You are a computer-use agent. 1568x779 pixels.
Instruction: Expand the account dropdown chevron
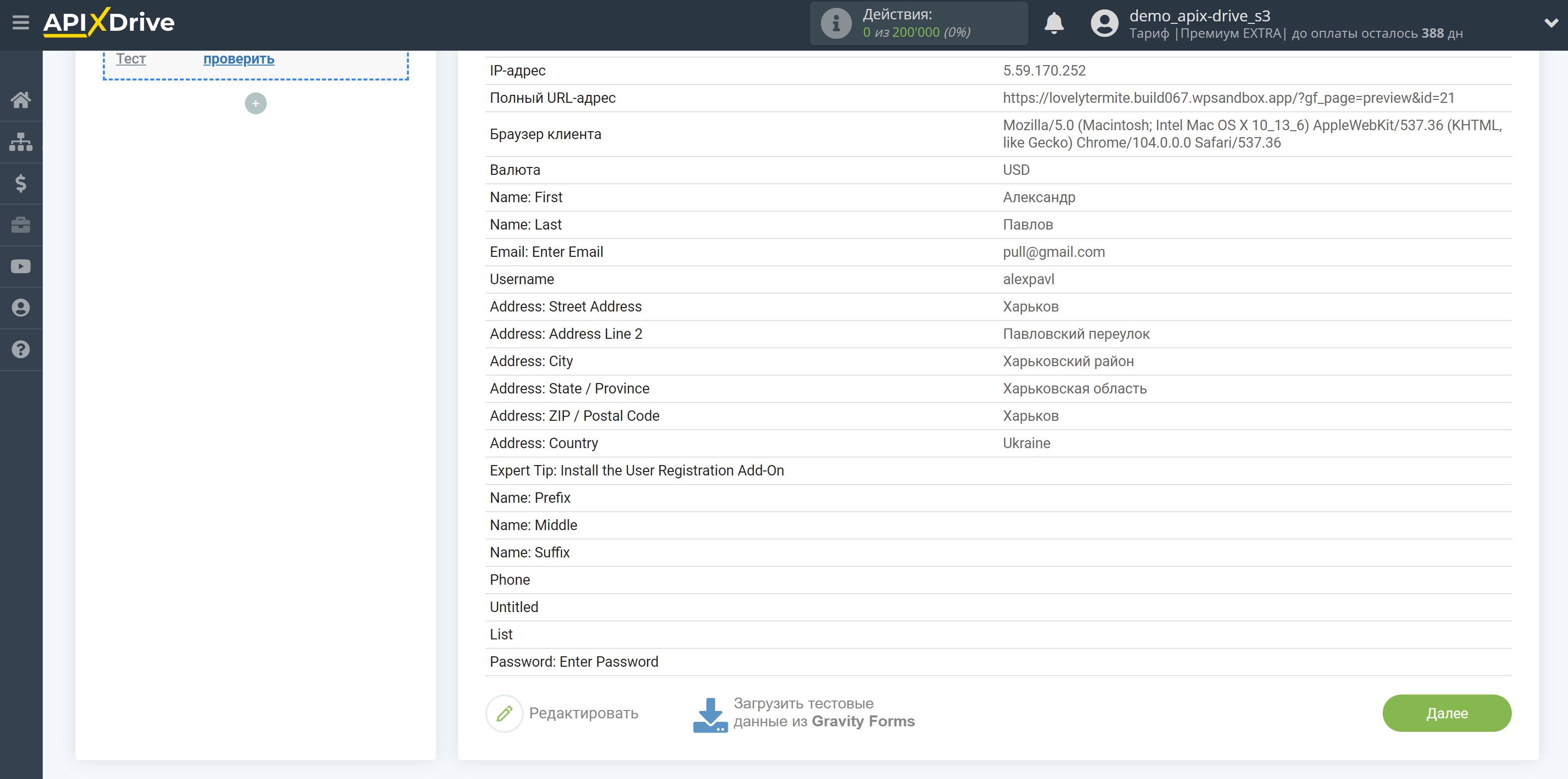coord(1551,23)
